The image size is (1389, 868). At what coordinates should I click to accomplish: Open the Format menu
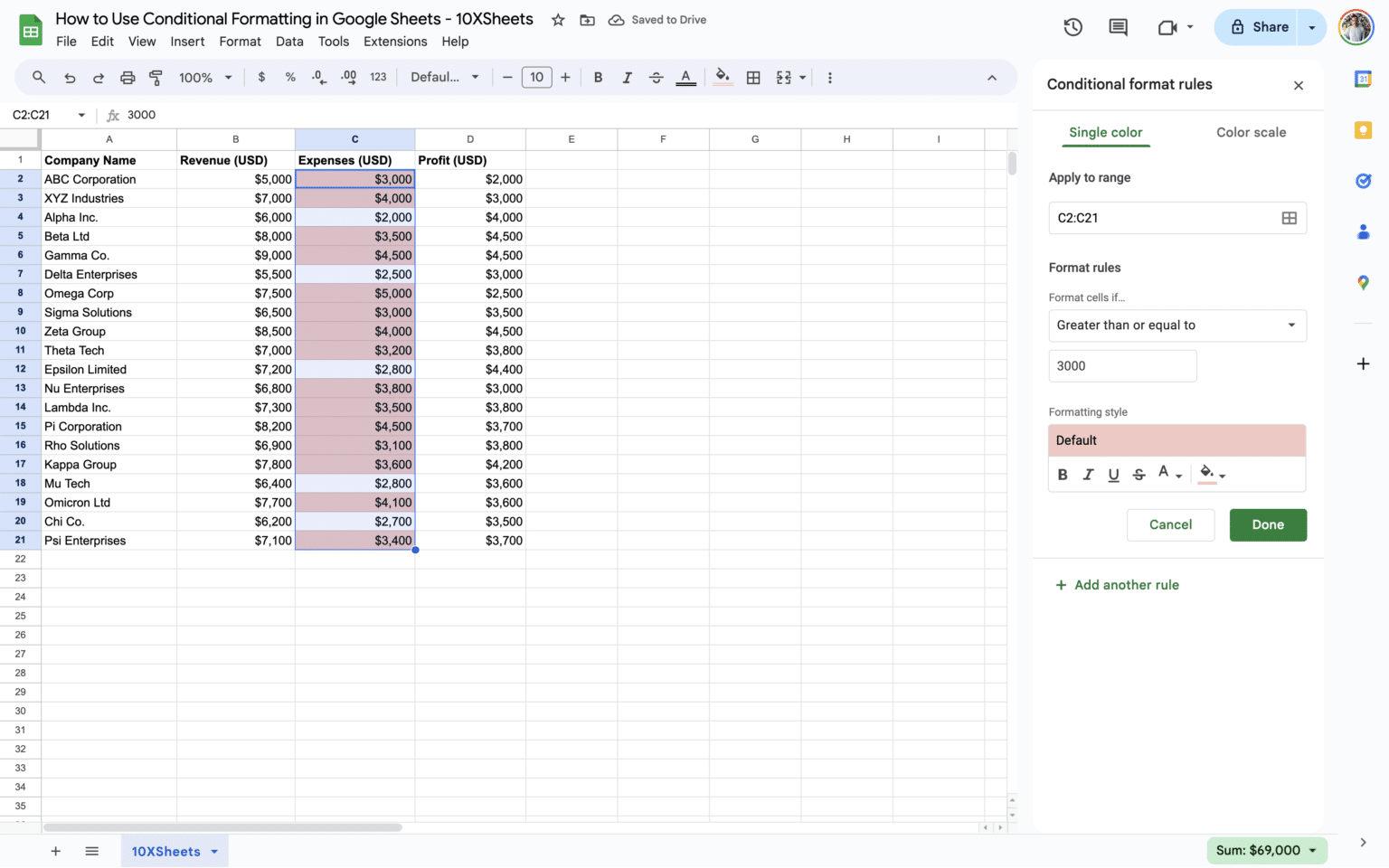[240, 42]
